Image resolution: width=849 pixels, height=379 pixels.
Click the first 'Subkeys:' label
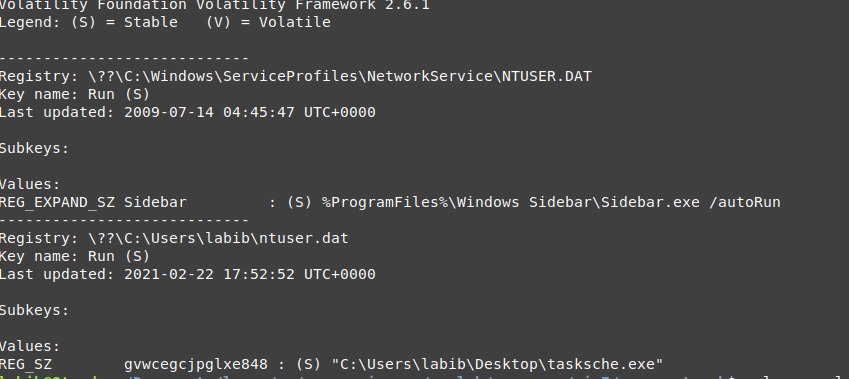[x=35, y=148]
